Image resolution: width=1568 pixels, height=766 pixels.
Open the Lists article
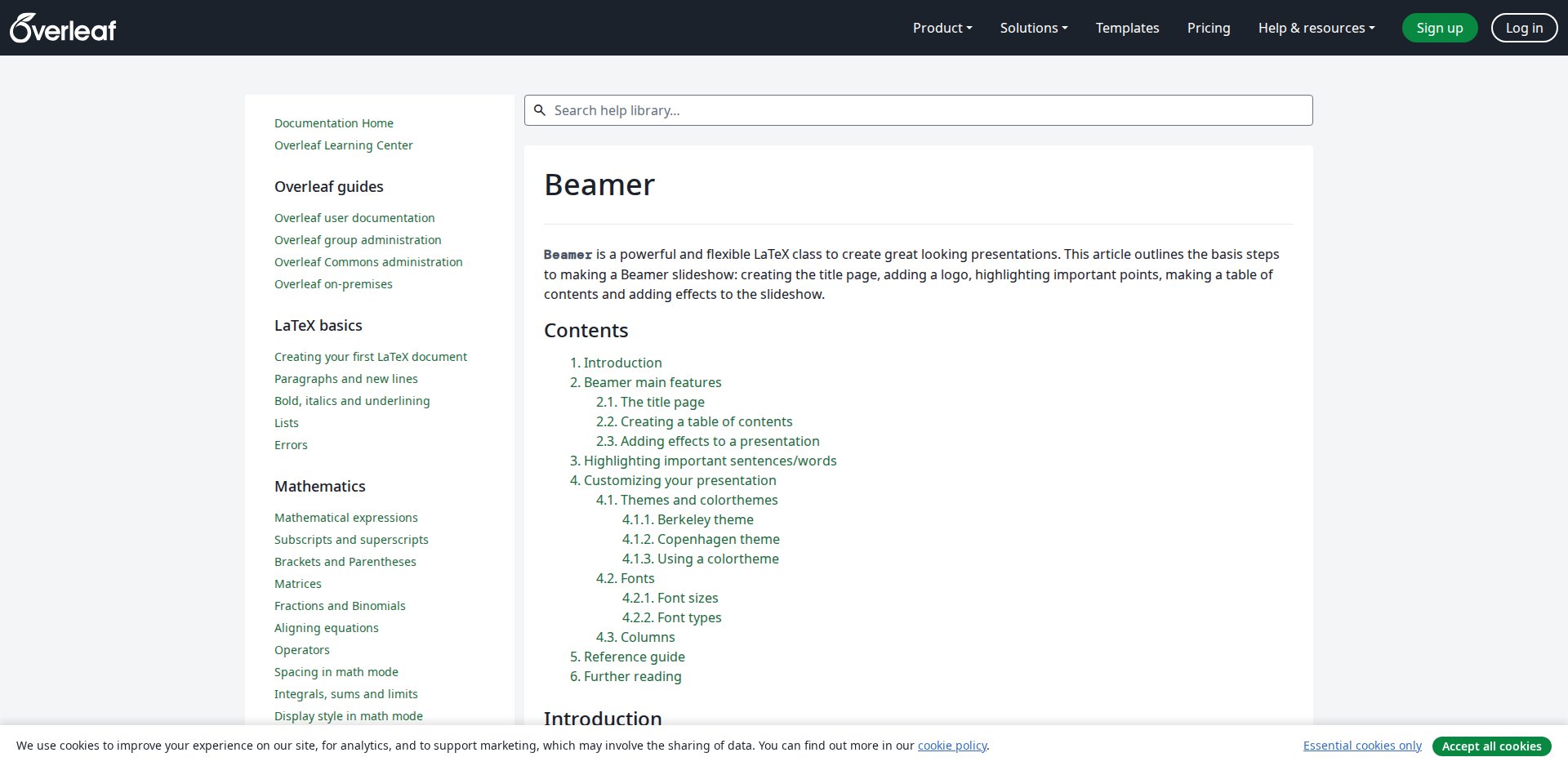coord(287,423)
